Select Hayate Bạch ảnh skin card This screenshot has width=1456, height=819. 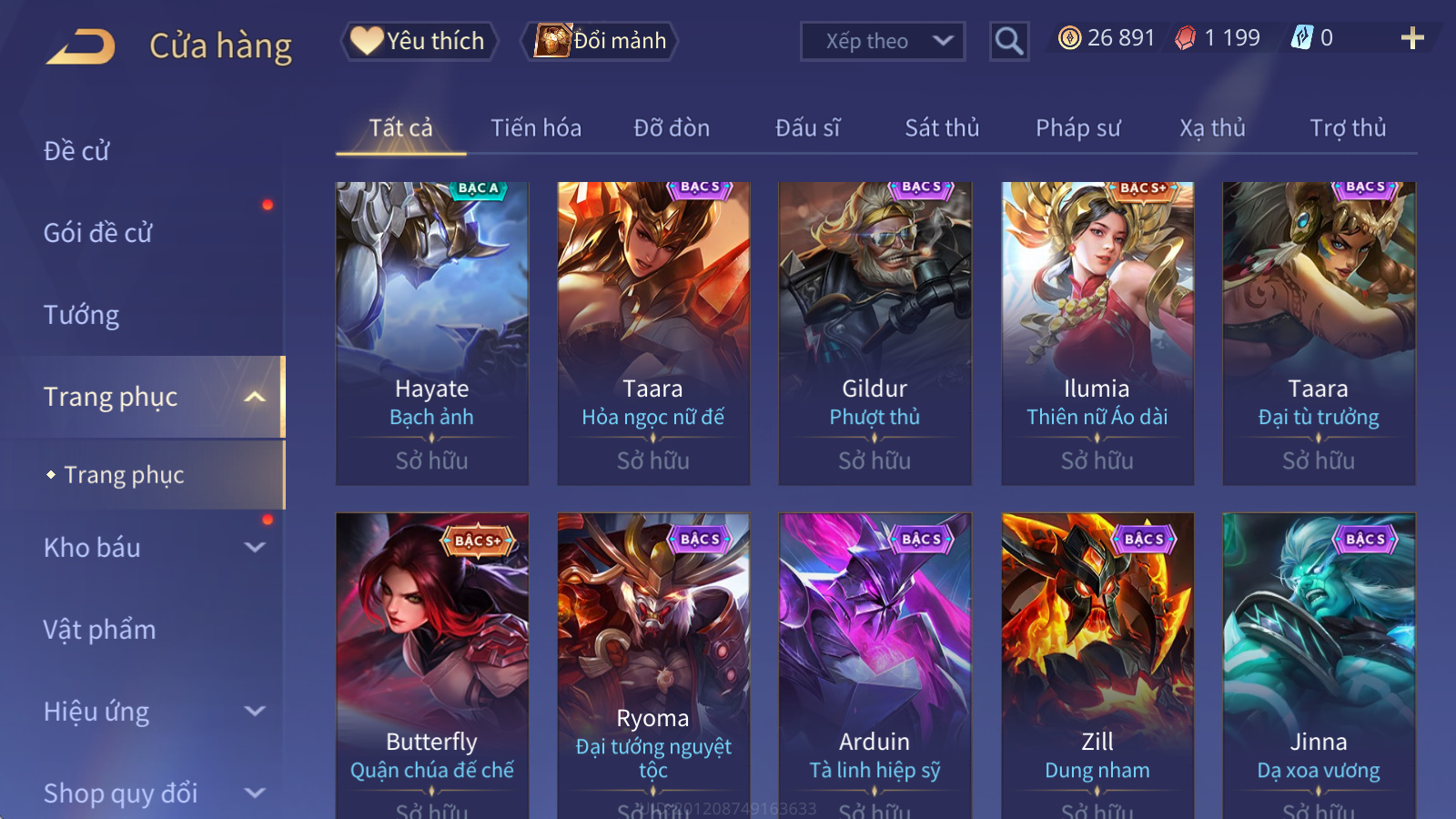[432, 333]
